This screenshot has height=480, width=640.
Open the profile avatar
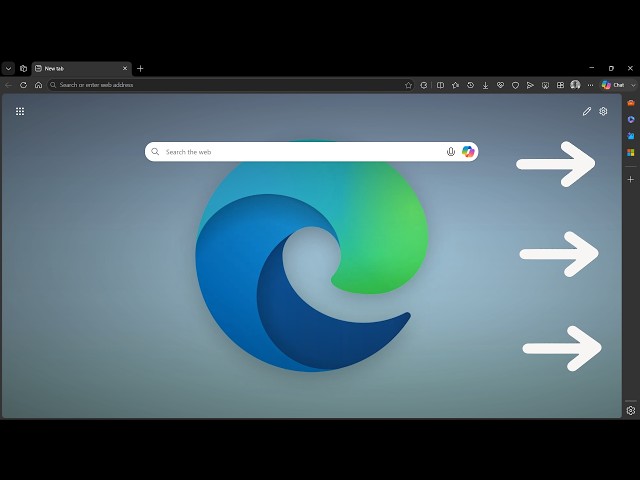tap(575, 85)
